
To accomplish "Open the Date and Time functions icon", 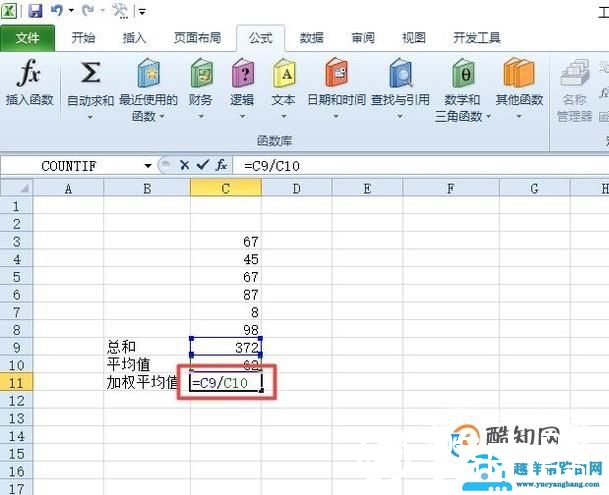I will pyautogui.click(x=336, y=73).
